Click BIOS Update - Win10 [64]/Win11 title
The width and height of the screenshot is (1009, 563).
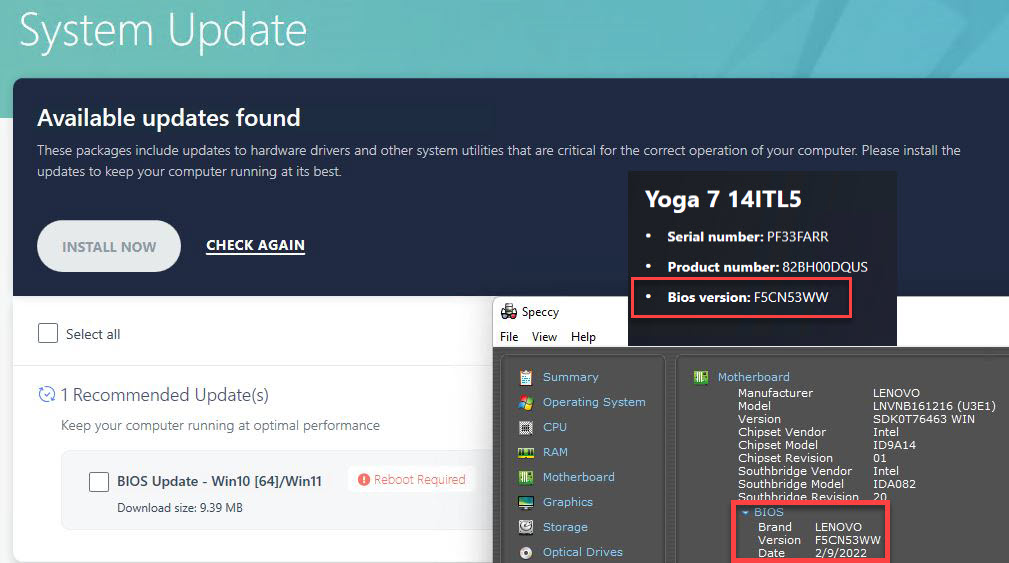pyautogui.click(x=219, y=481)
